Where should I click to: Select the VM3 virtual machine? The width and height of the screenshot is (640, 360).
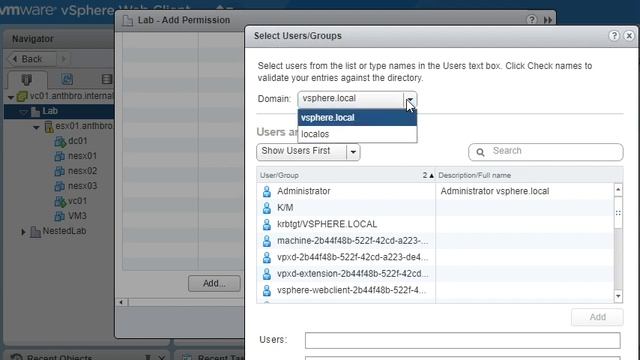(x=77, y=216)
